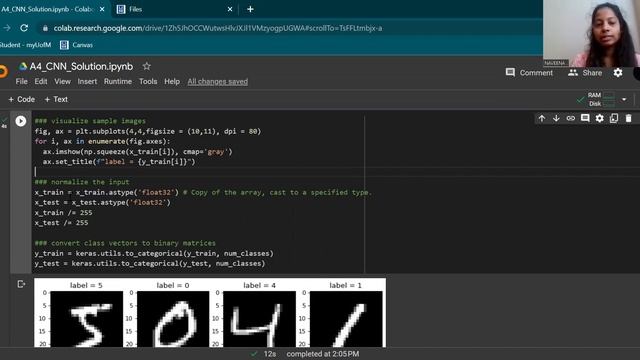Open the cell's editor settings gear icon
Viewport: 640px width, 360px height.
(599, 118)
